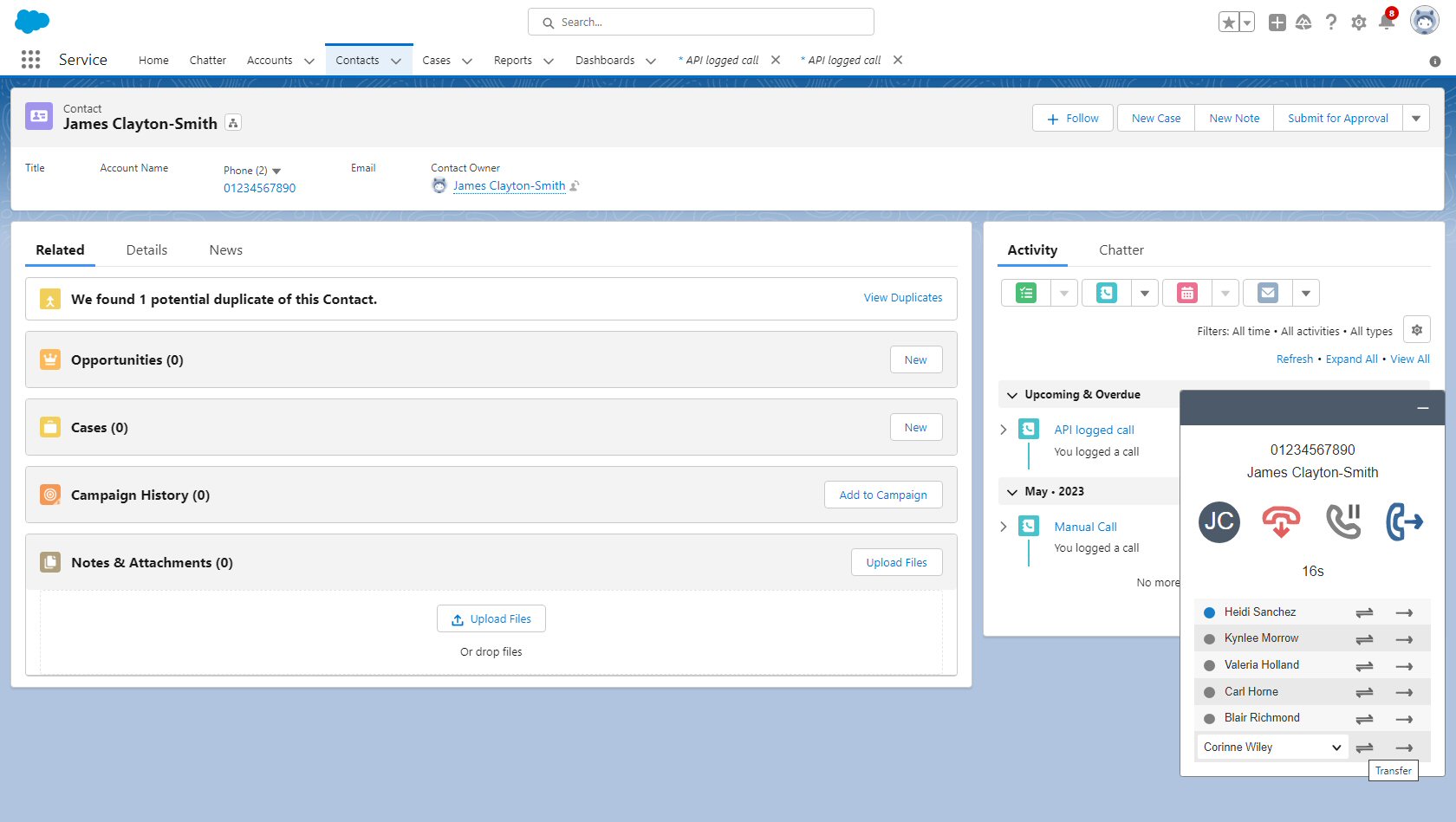
Task: Warm transfer to Valeria Holland
Action: tap(1364, 666)
